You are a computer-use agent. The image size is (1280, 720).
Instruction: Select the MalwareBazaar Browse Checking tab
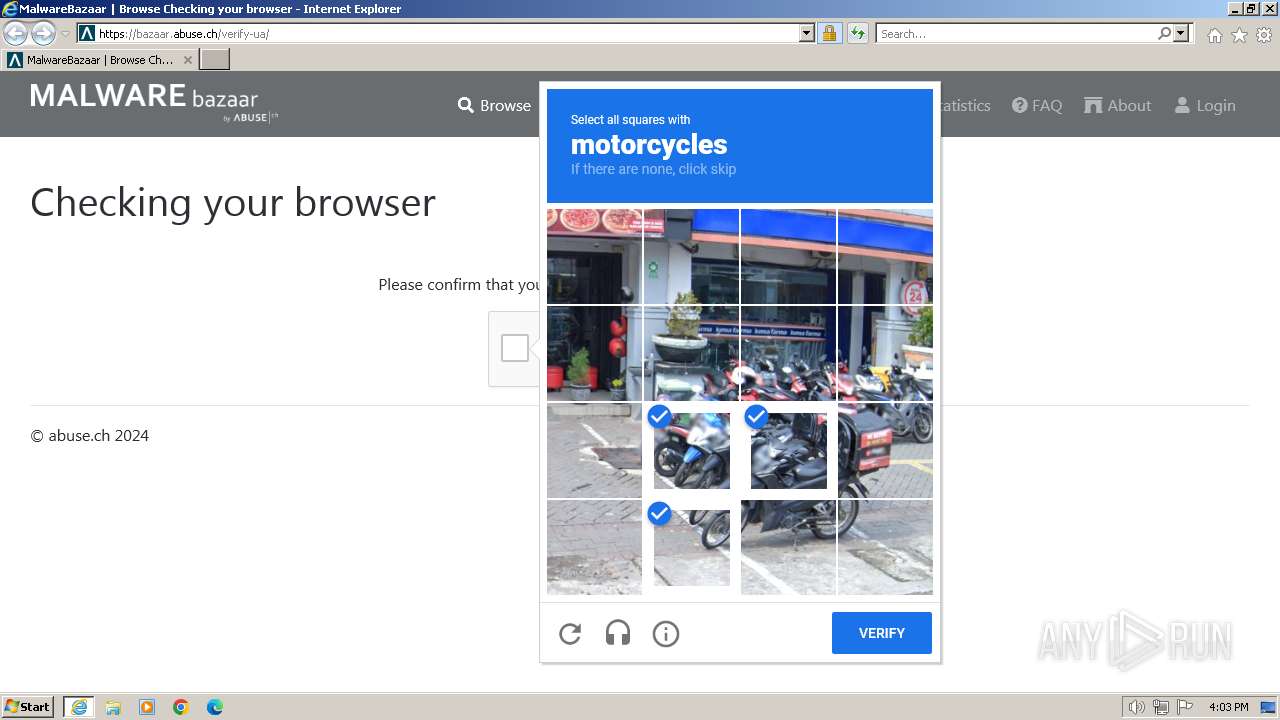tap(100, 60)
